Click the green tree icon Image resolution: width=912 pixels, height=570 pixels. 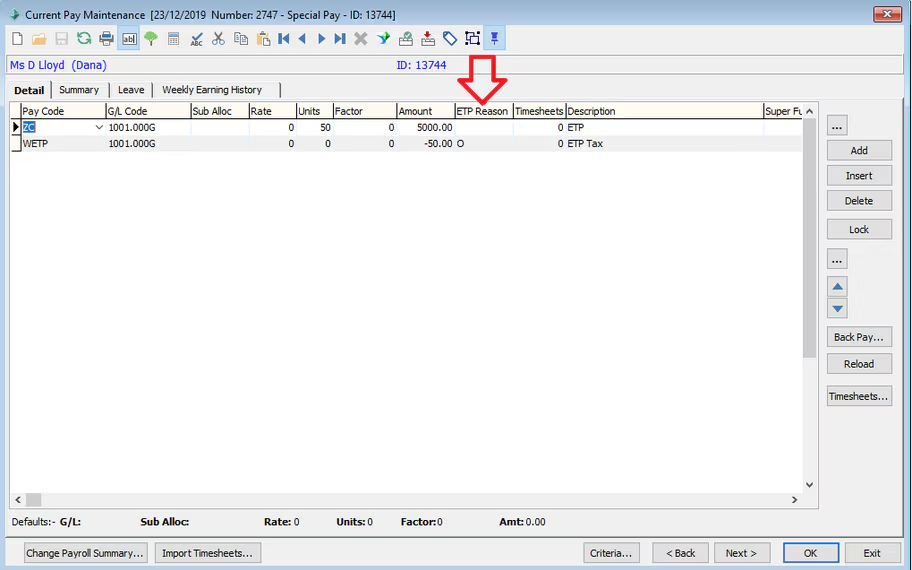point(151,39)
